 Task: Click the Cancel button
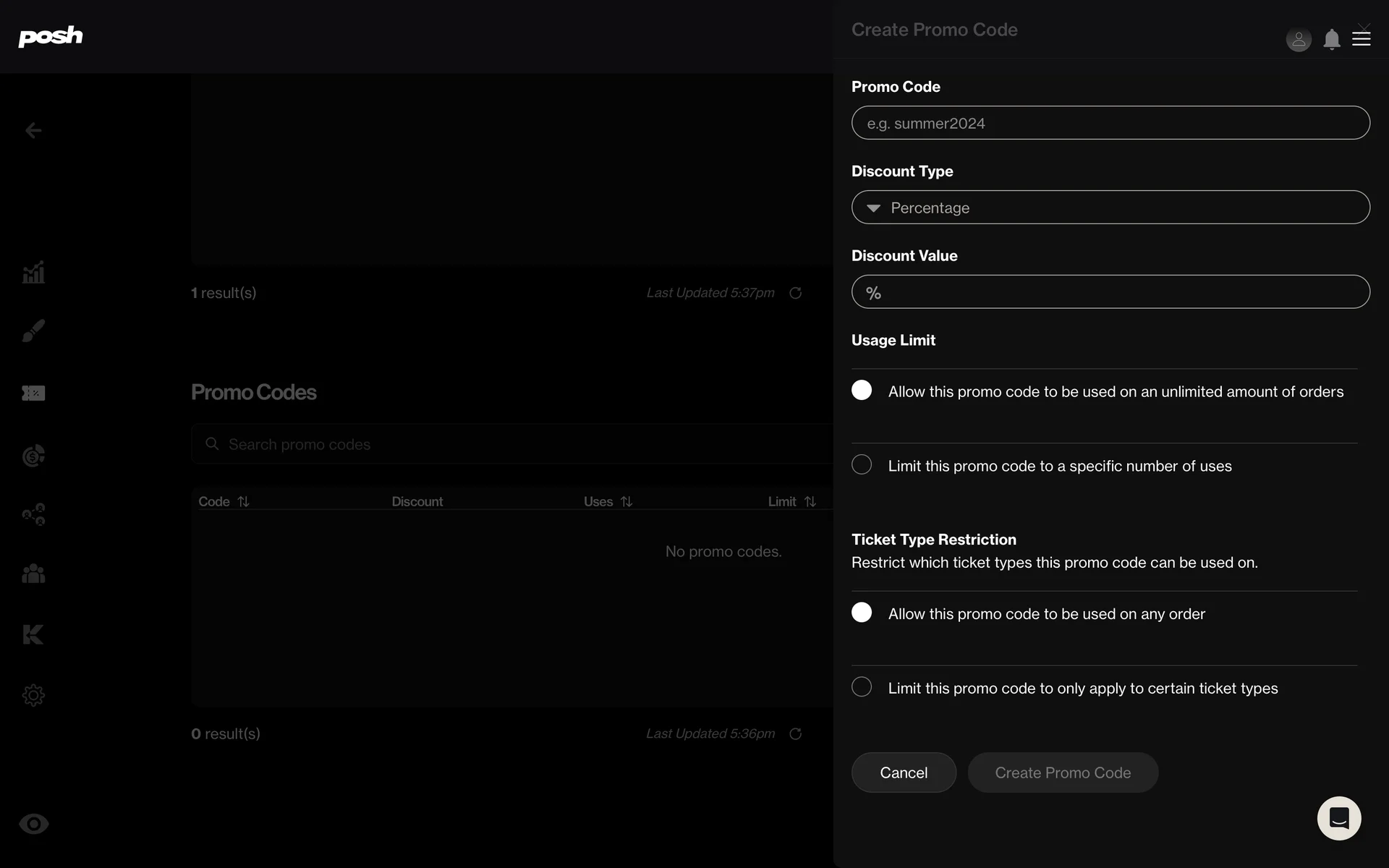click(x=903, y=773)
